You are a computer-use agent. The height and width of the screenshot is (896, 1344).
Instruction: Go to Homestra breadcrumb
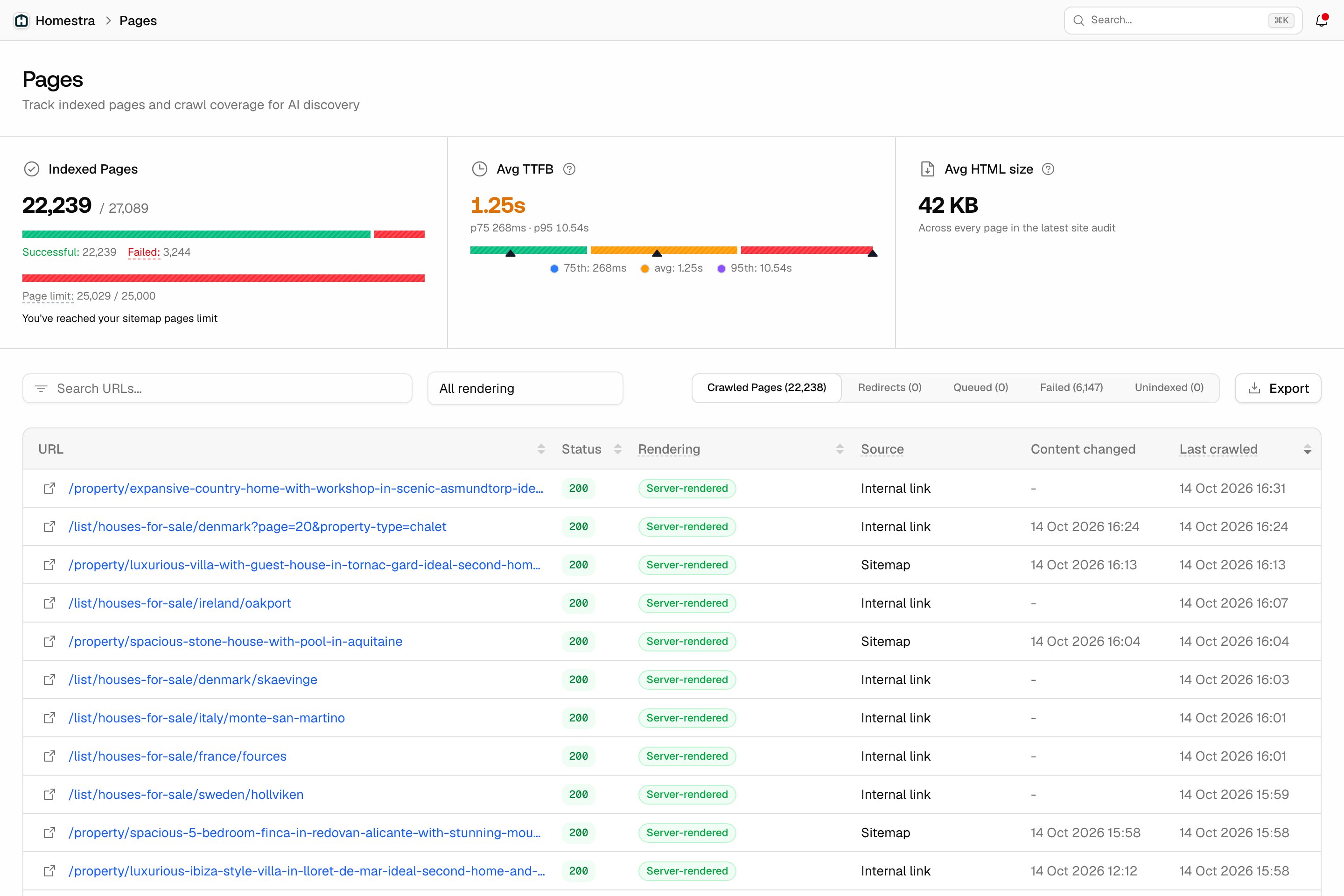click(65, 21)
